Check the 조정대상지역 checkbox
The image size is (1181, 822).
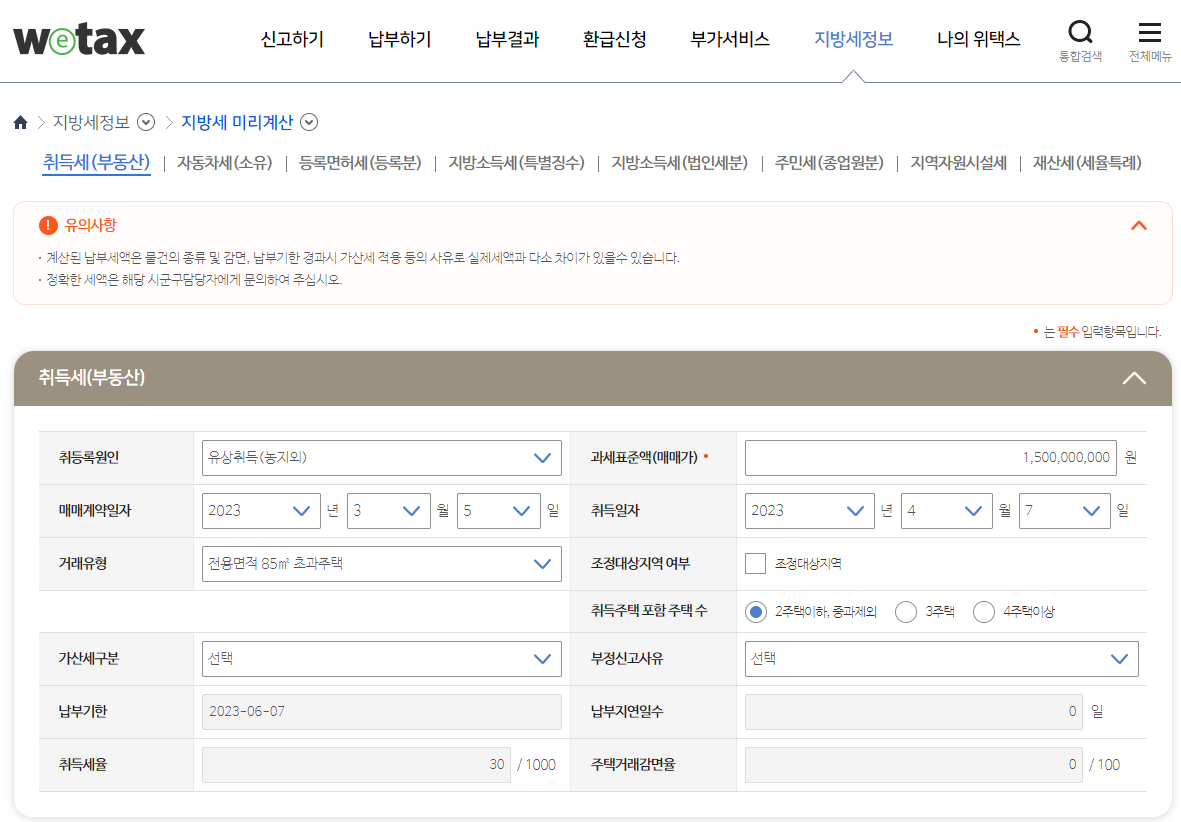(755, 564)
